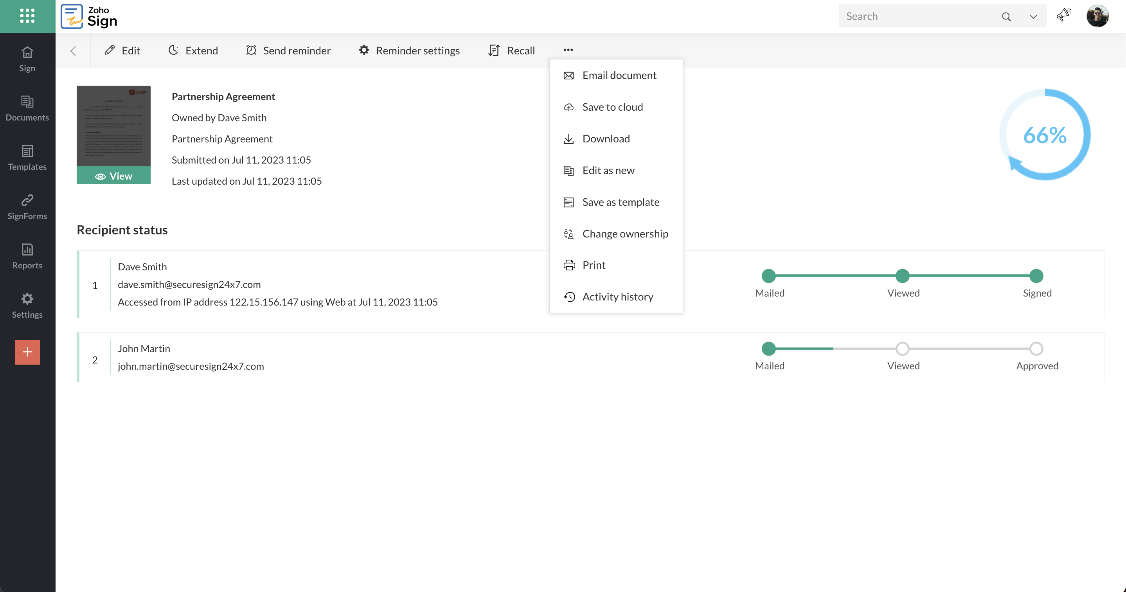Viewport: 1126px width, 592px height.
Task: Choose Save as template from the menu
Action: pos(620,202)
